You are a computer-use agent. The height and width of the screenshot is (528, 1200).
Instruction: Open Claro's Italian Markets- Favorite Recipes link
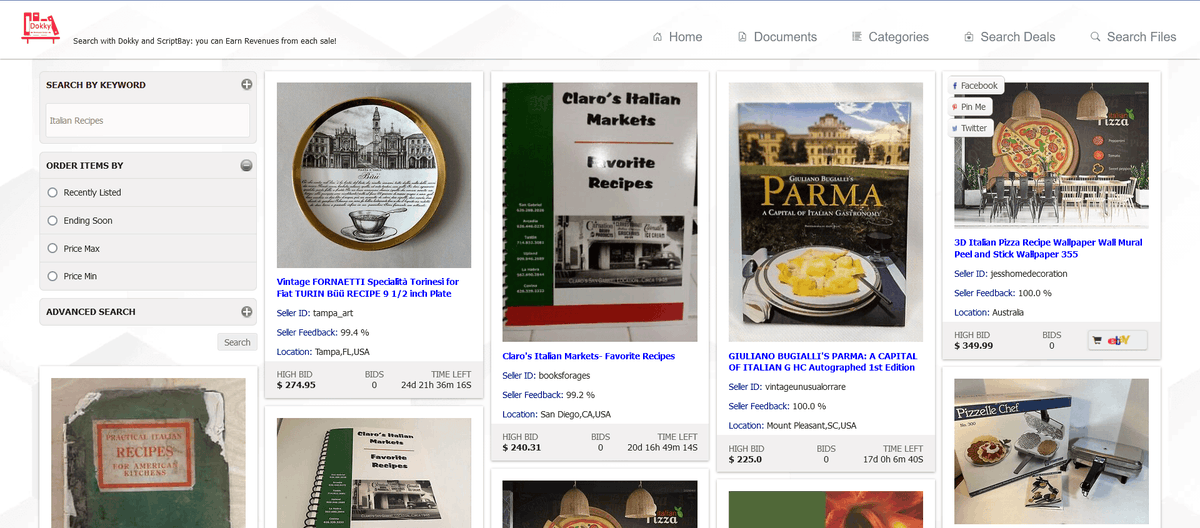[x=589, y=356]
